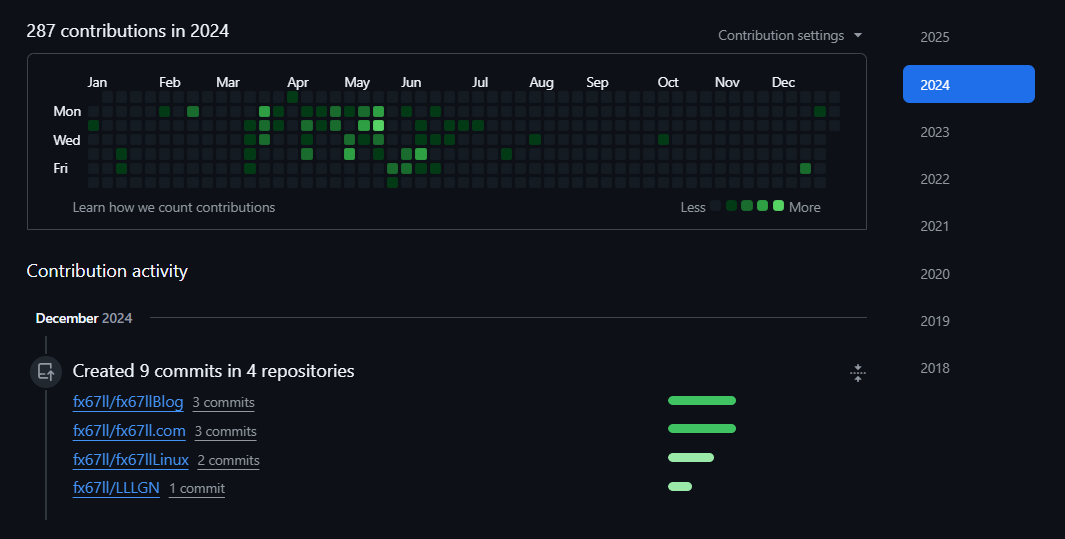Select the green Thursday cell in July
1065x539 pixels.
(507, 154)
